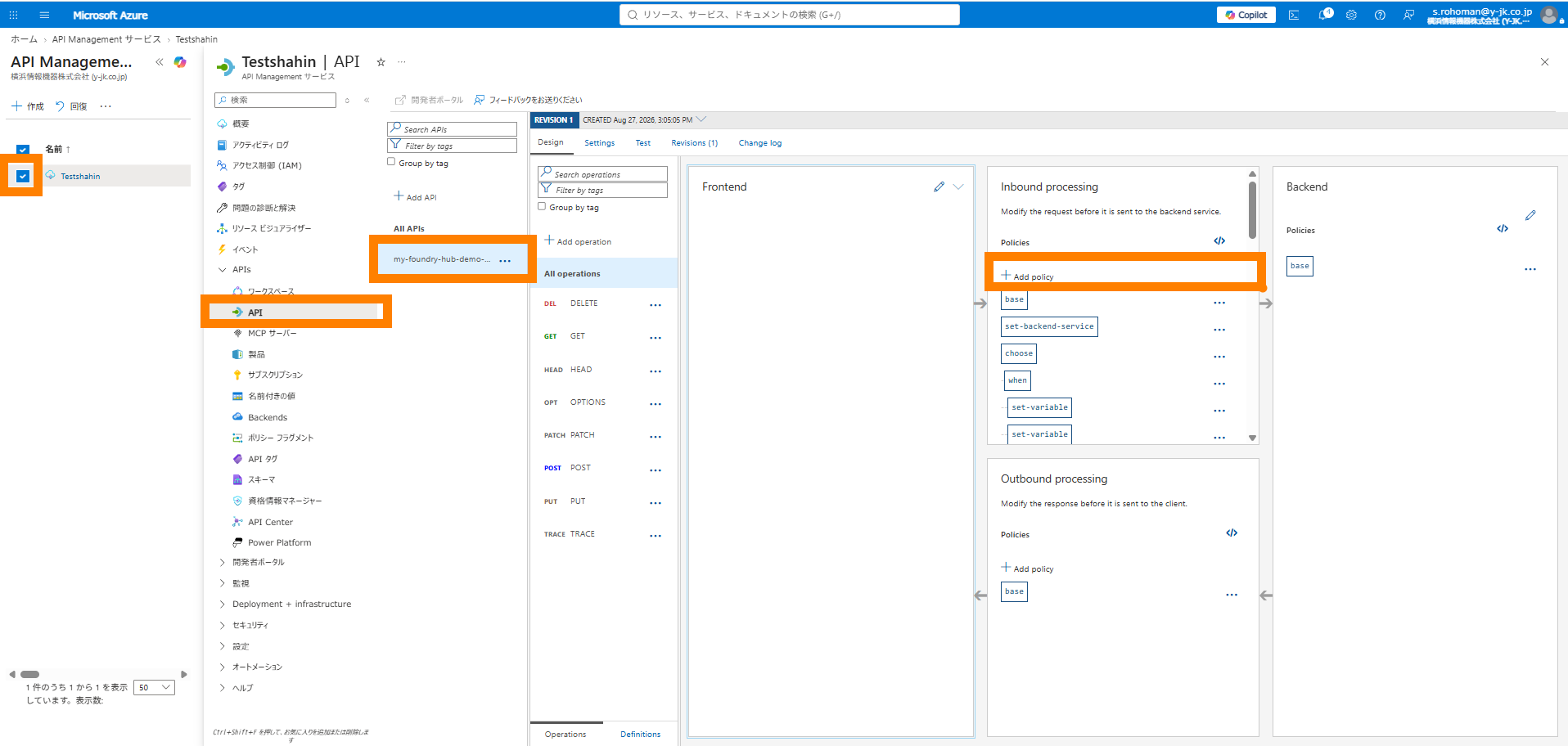Switch to the Change log tab
This screenshot has width=1568, height=746.
(760, 143)
